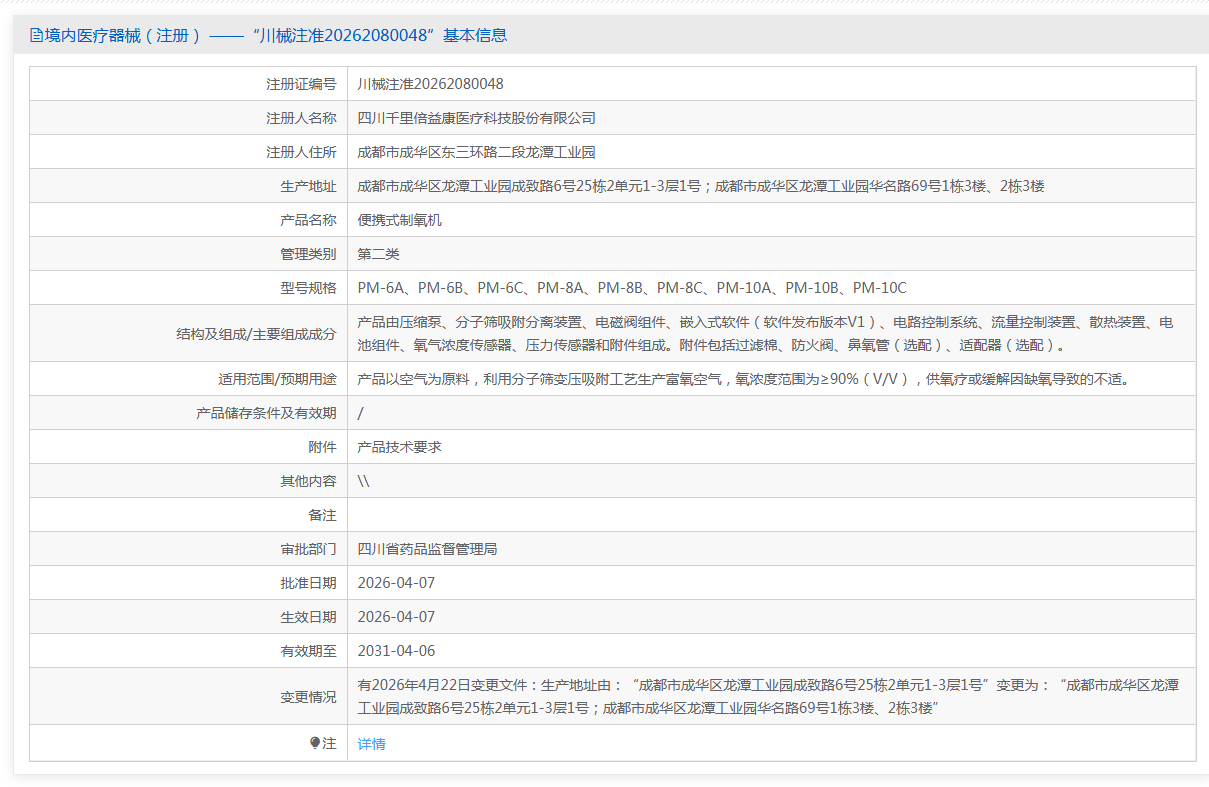The height and width of the screenshot is (787, 1209).
Task: Click the 生效日期 label
Action: click(308, 617)
